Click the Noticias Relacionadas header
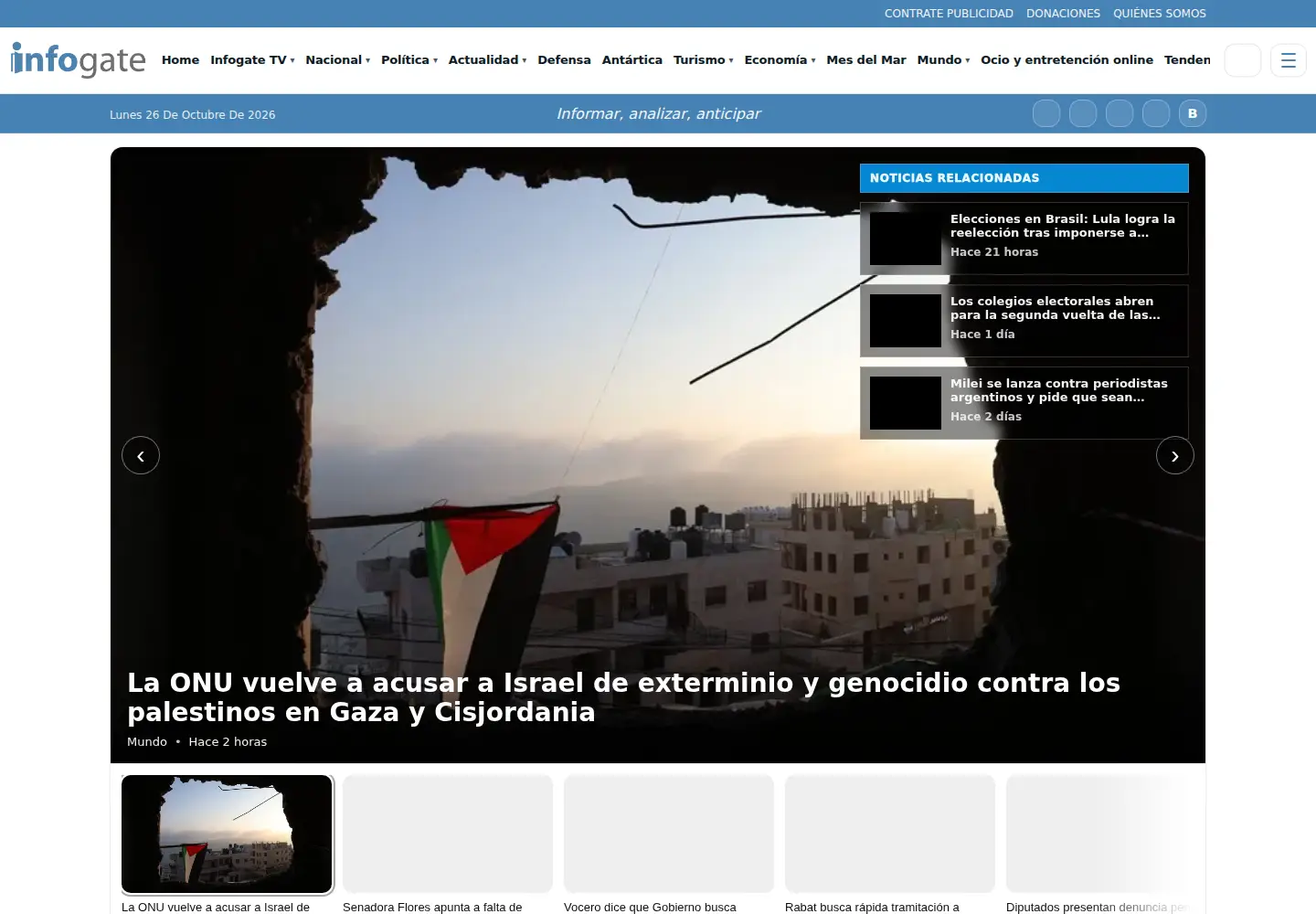This screenshot has height=914, width=1316. tap(1024, 178)
